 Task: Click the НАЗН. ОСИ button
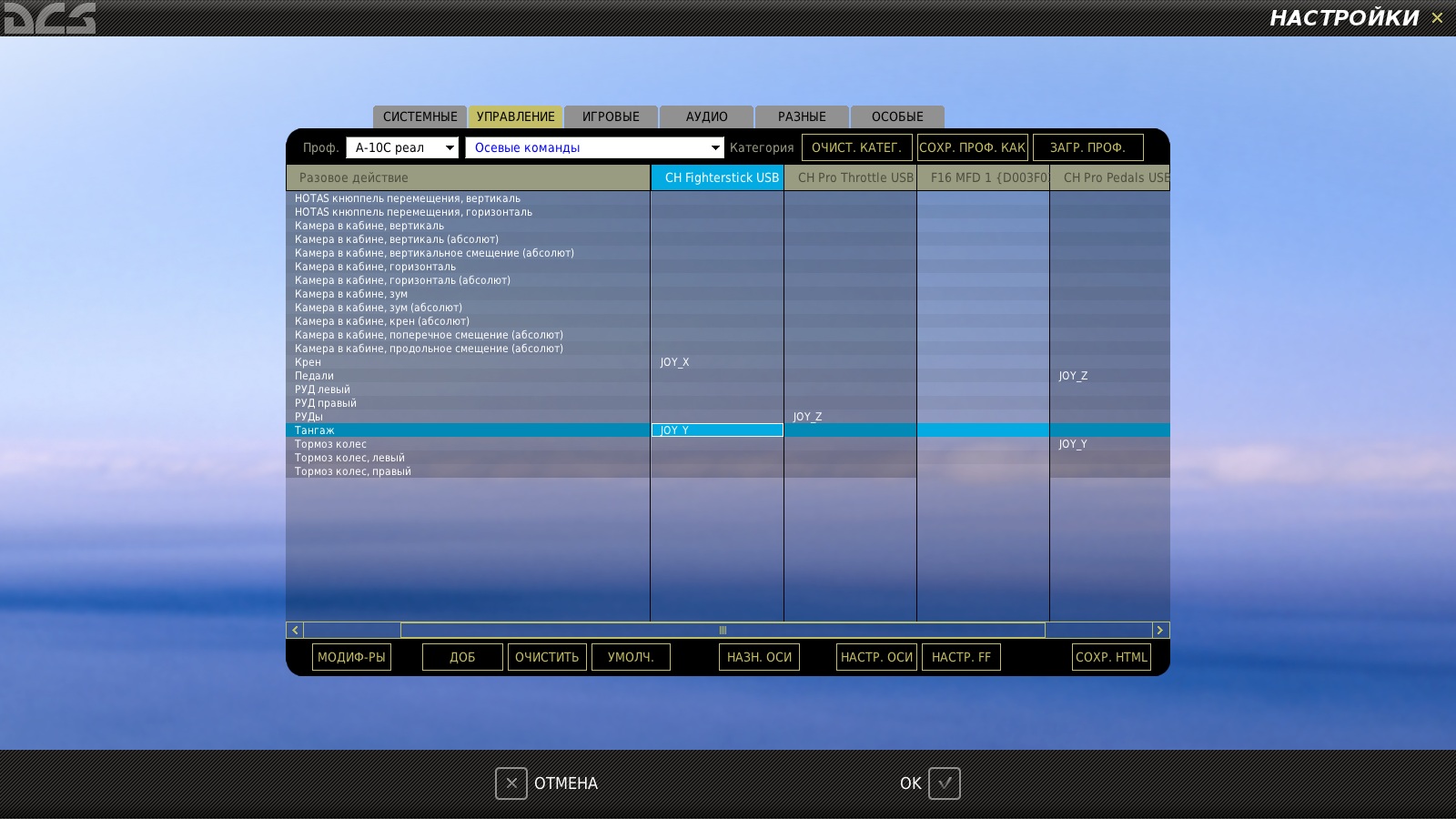point(759,657)
